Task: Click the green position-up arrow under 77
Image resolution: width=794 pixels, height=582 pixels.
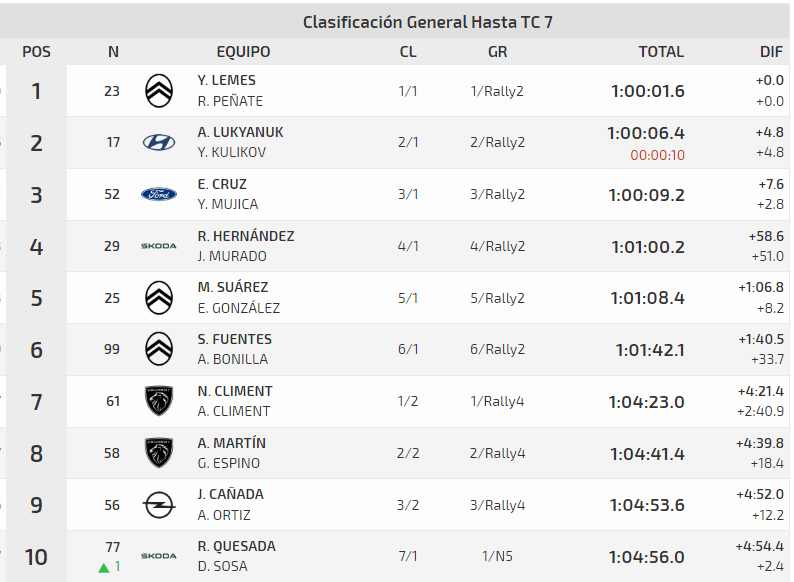Action: (x=104, y=567)
